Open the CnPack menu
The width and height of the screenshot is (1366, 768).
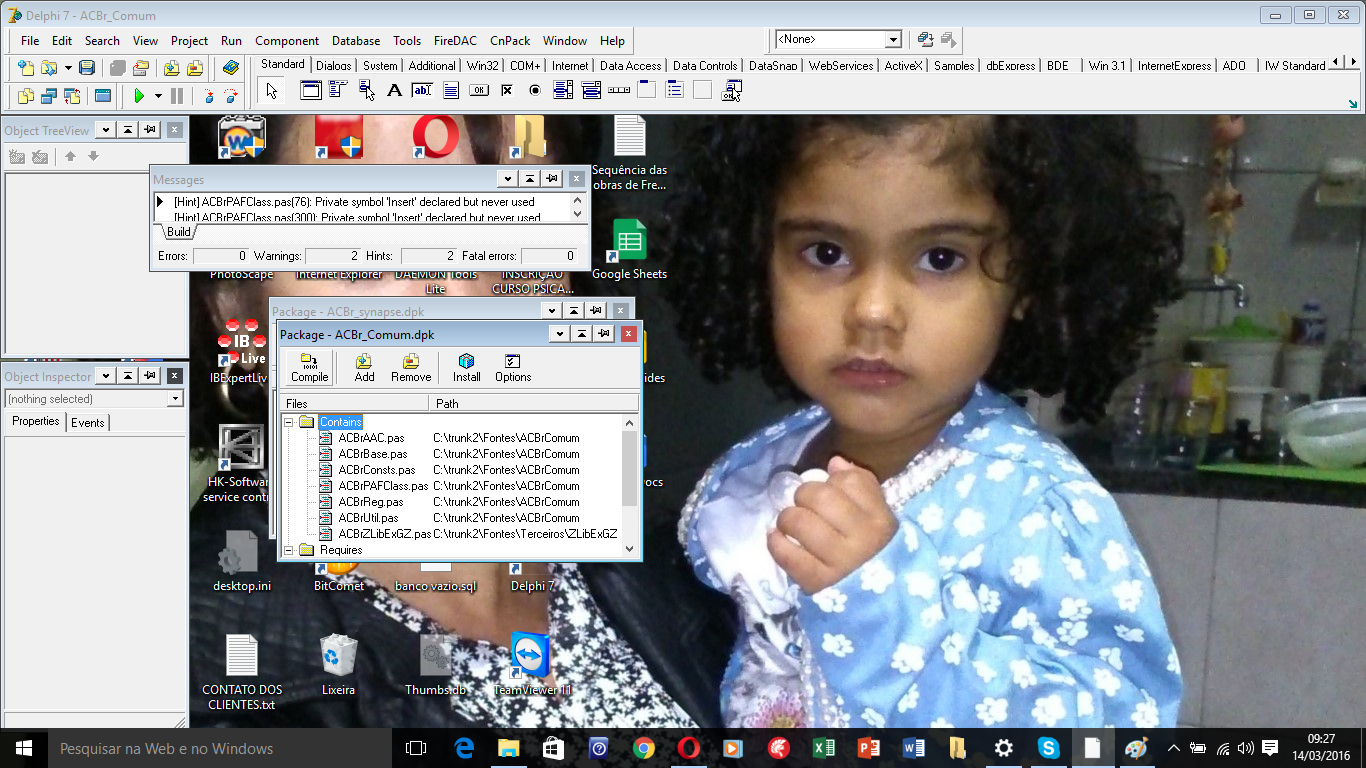click(510, 41)
